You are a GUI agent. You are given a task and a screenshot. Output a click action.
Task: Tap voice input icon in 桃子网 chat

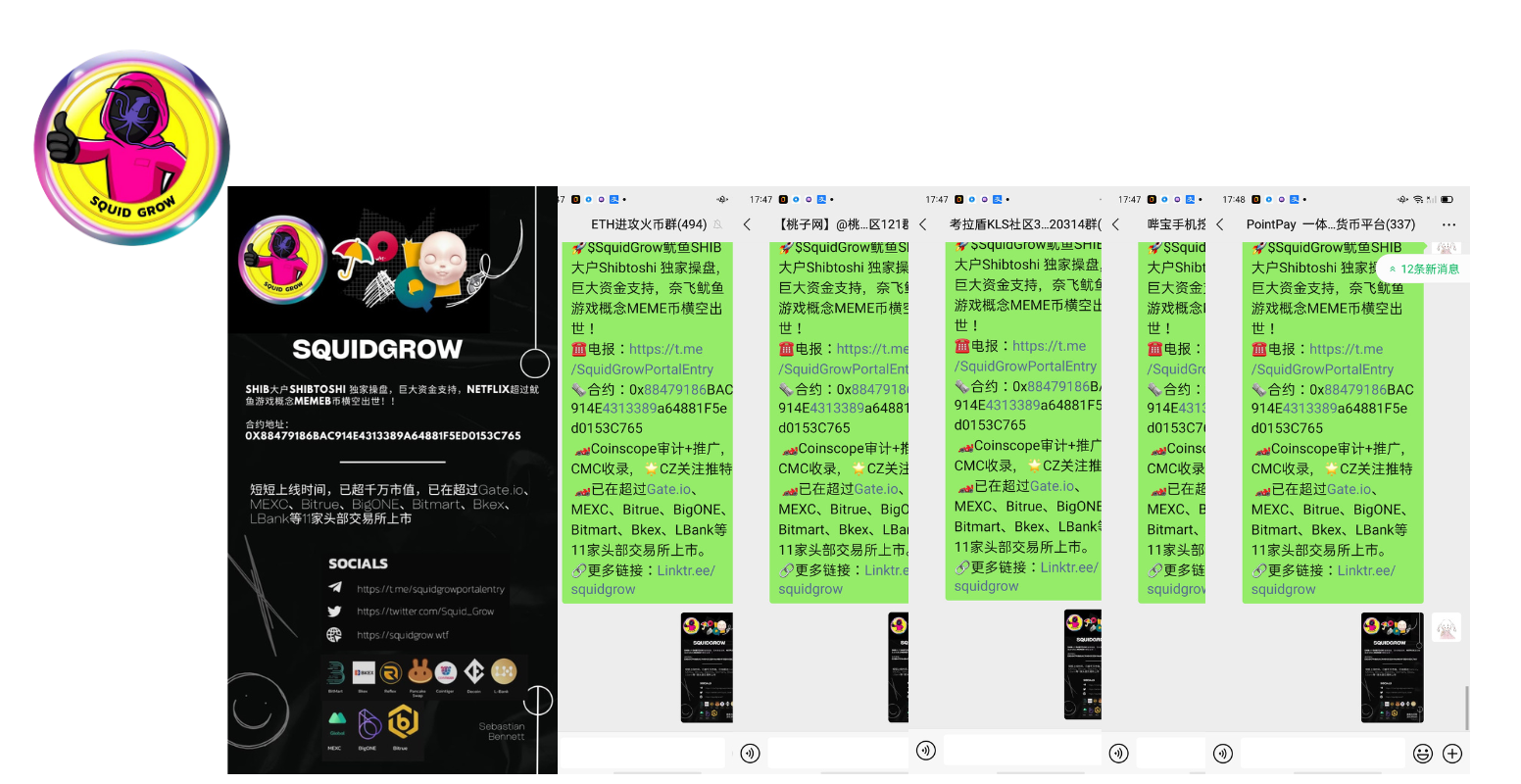coord(751,754)
